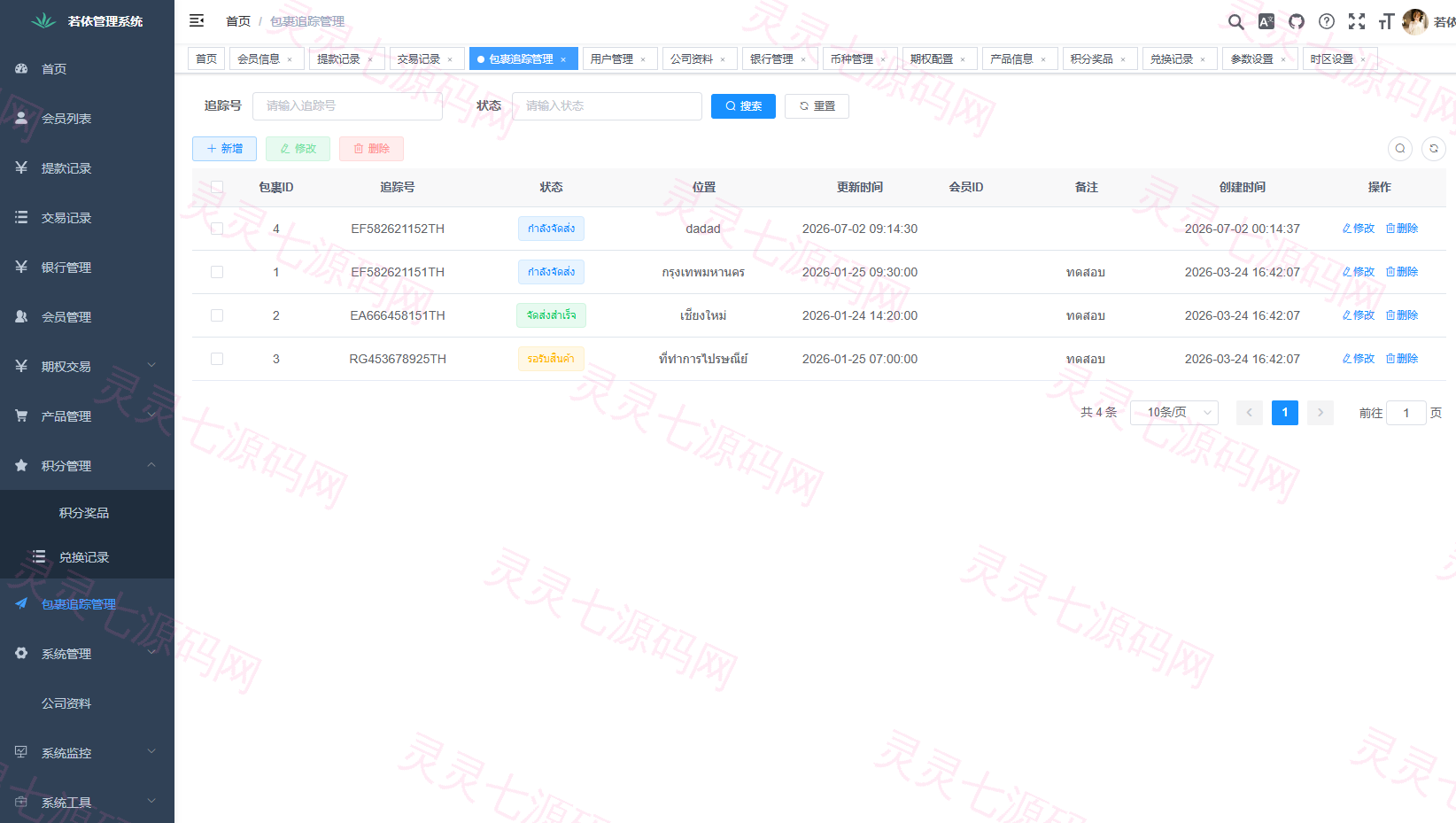The image size is (1456, 823).
Task: Hide the search bar with round magnifier icon
Action: 1400,149
